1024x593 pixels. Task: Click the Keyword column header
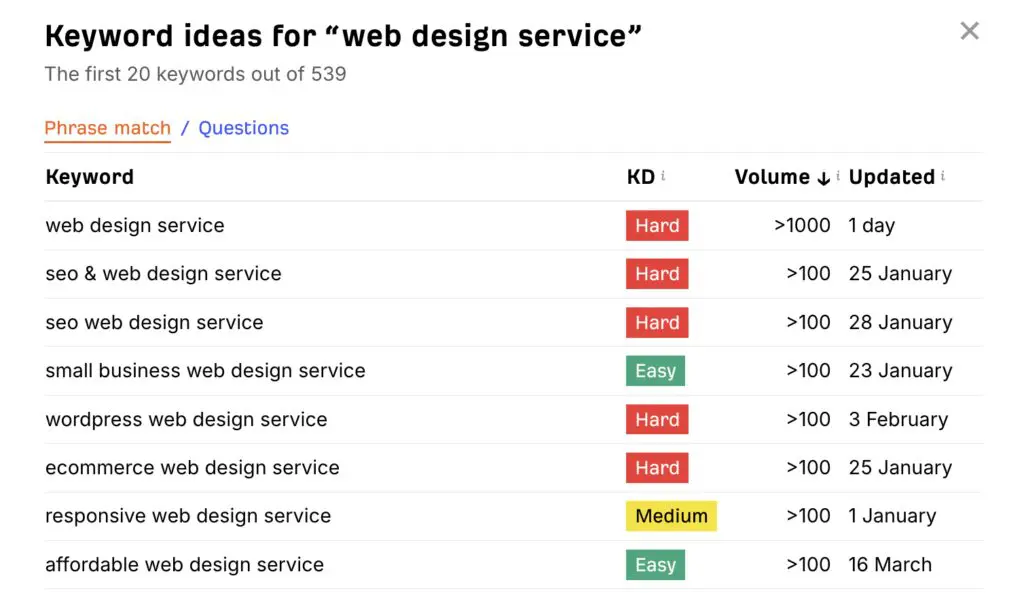pos(89,177)
